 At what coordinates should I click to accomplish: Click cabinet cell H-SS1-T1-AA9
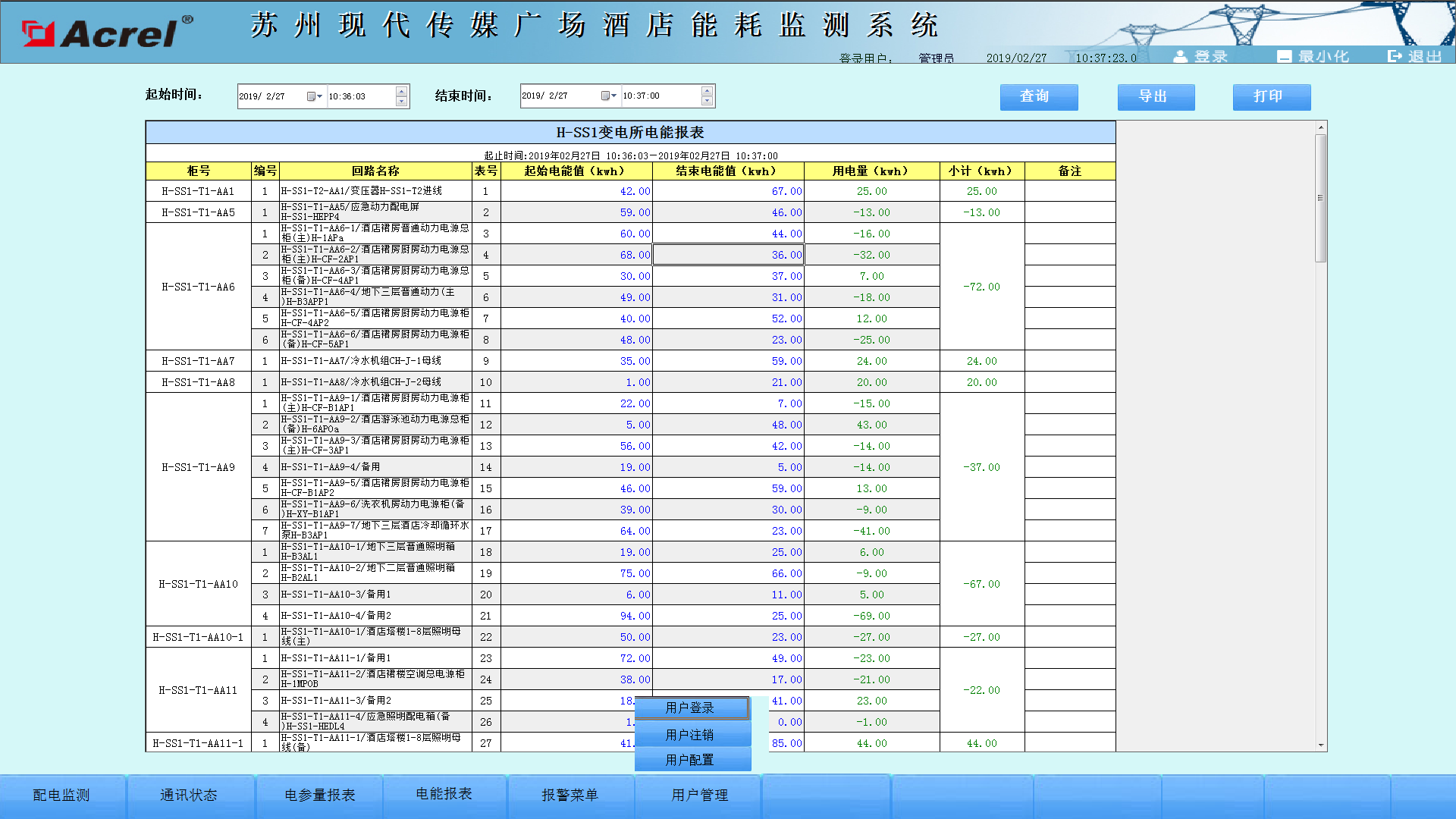199,467
